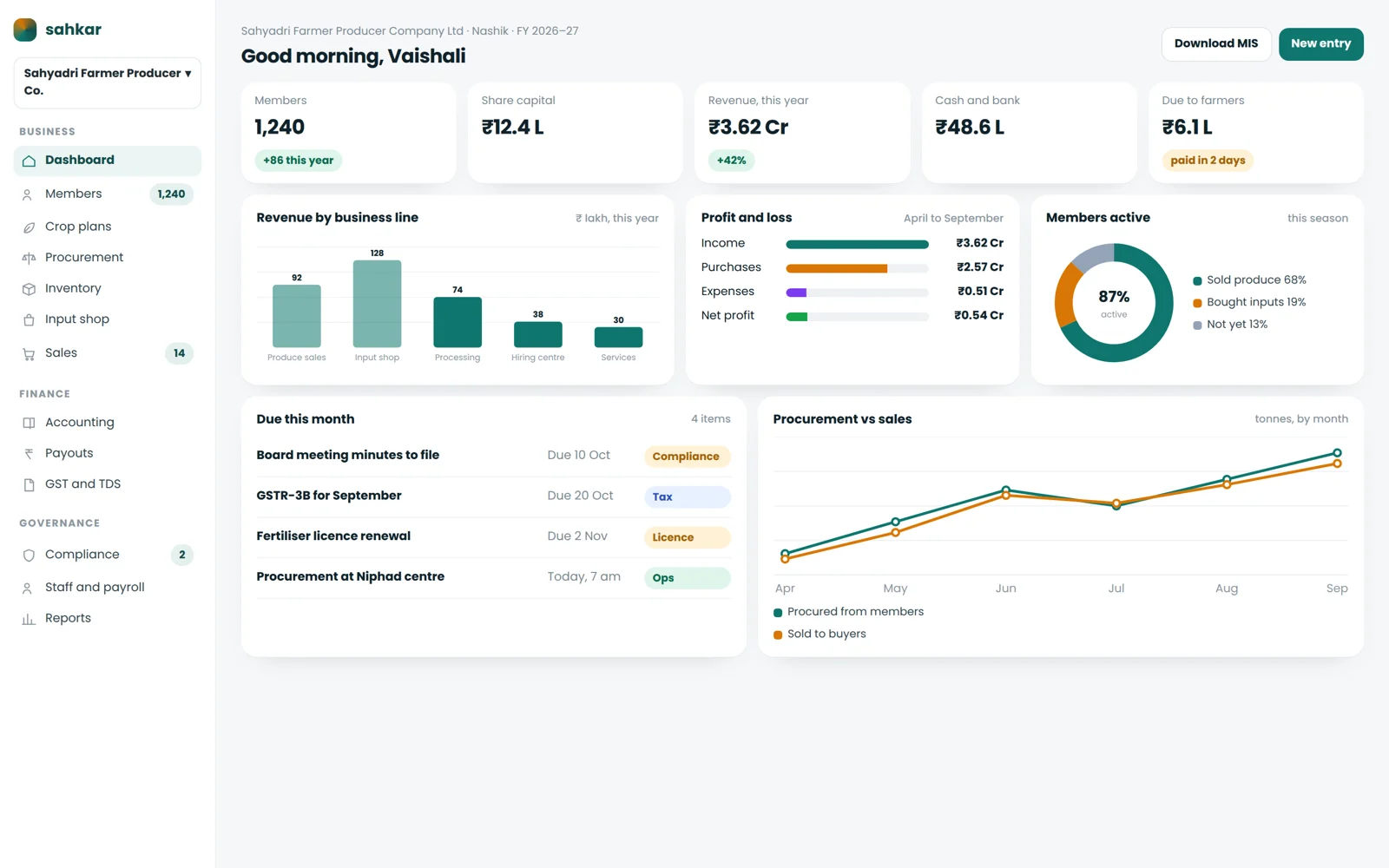Download the MIS report
Viewport: 1389px width, 868px height.
[x=1216, y=44]
